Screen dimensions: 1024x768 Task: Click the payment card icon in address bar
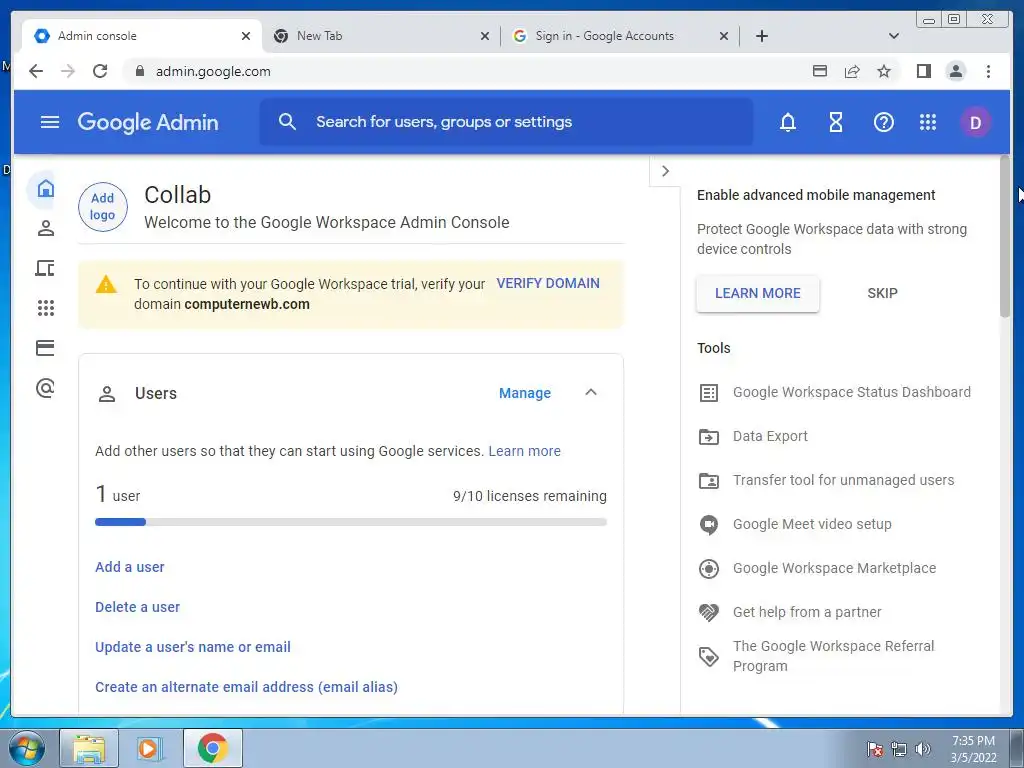pos(820,71)
